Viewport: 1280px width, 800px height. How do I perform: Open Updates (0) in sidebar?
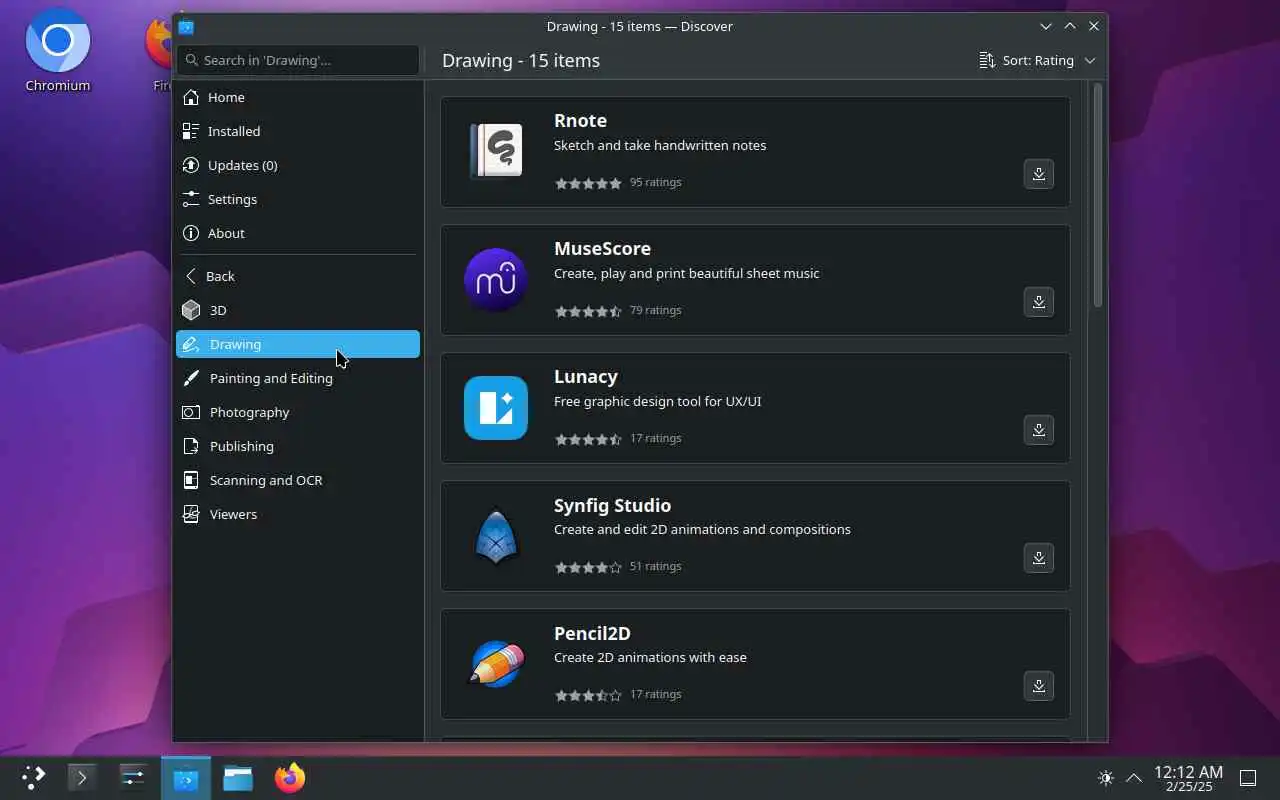(x=298, y=165)
